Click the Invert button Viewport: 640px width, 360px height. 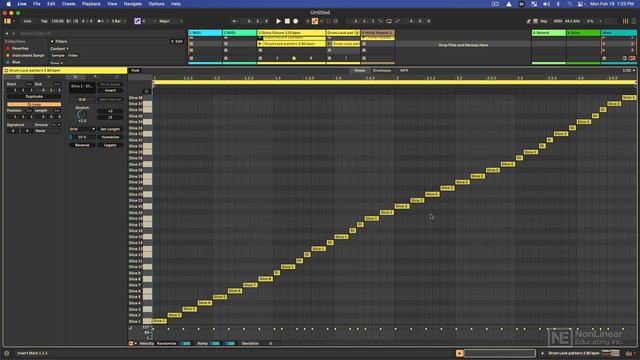(x=110, y=90)
